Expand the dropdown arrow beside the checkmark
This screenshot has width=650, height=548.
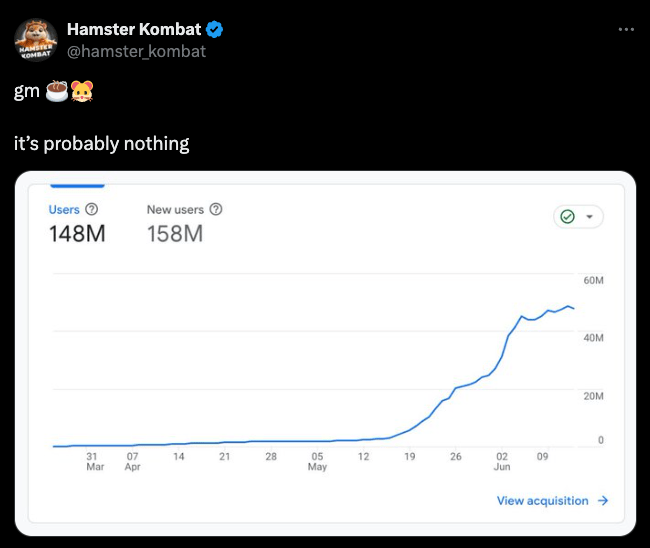(x=589, y=217)
